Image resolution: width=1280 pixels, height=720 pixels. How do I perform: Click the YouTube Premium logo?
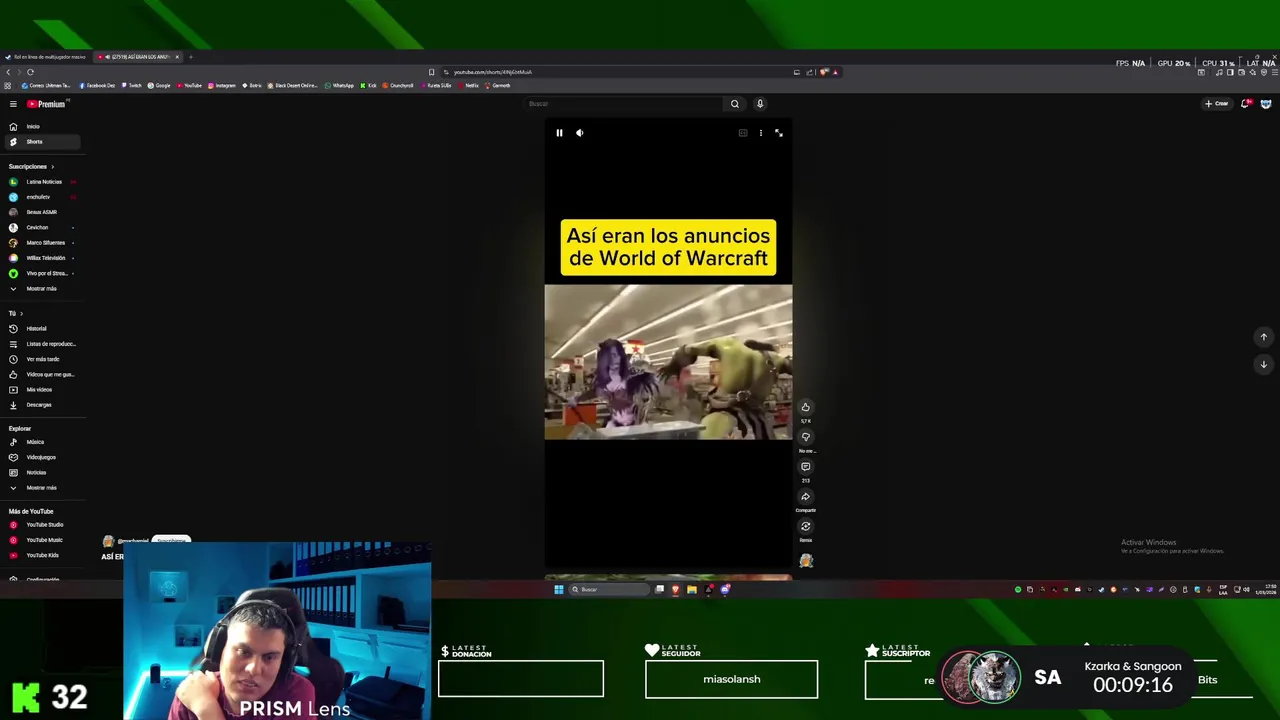click(46, 104)
